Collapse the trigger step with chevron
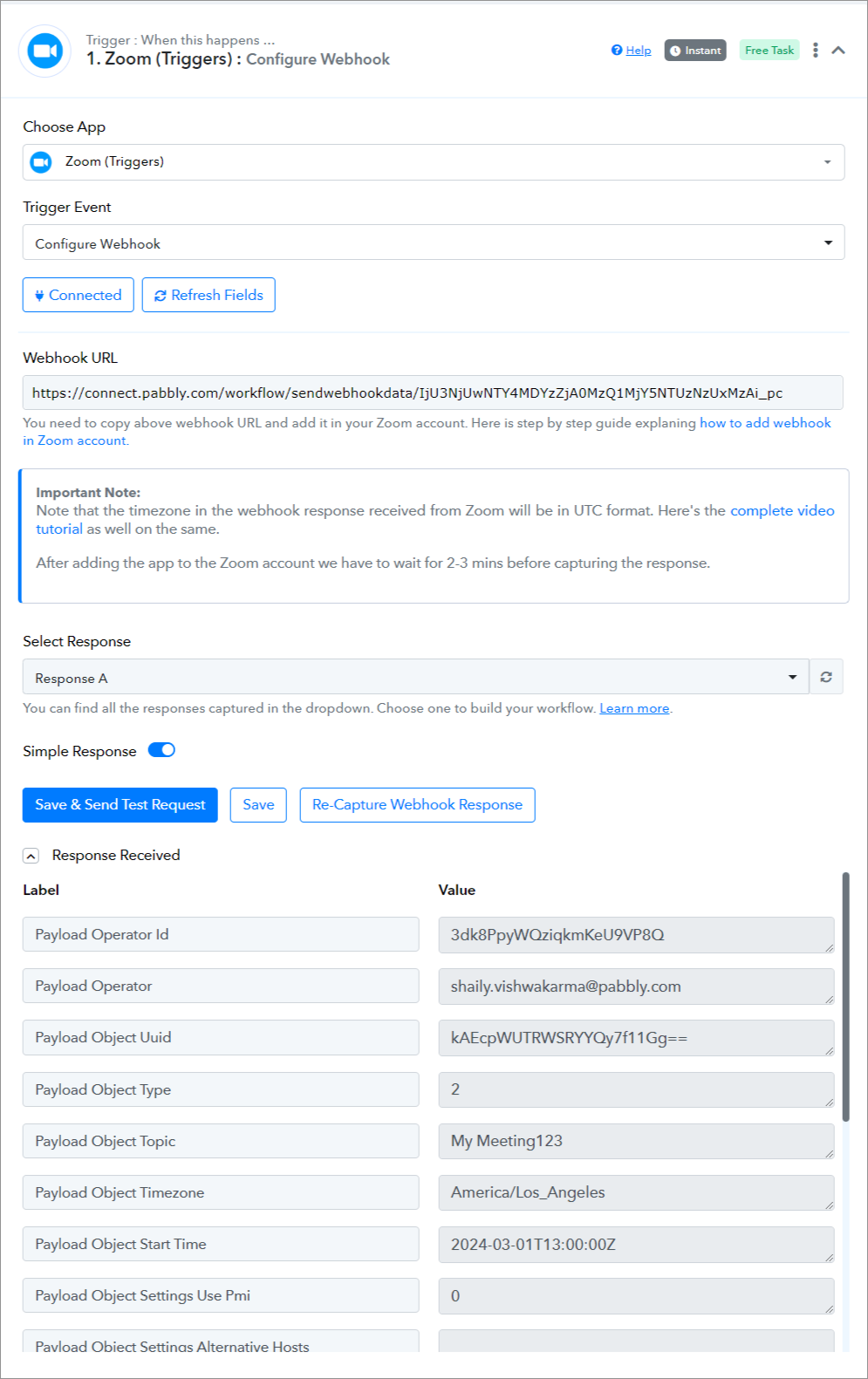This screenshot has width=868, height=1379. pyautogui.click(x=838, y=51)
